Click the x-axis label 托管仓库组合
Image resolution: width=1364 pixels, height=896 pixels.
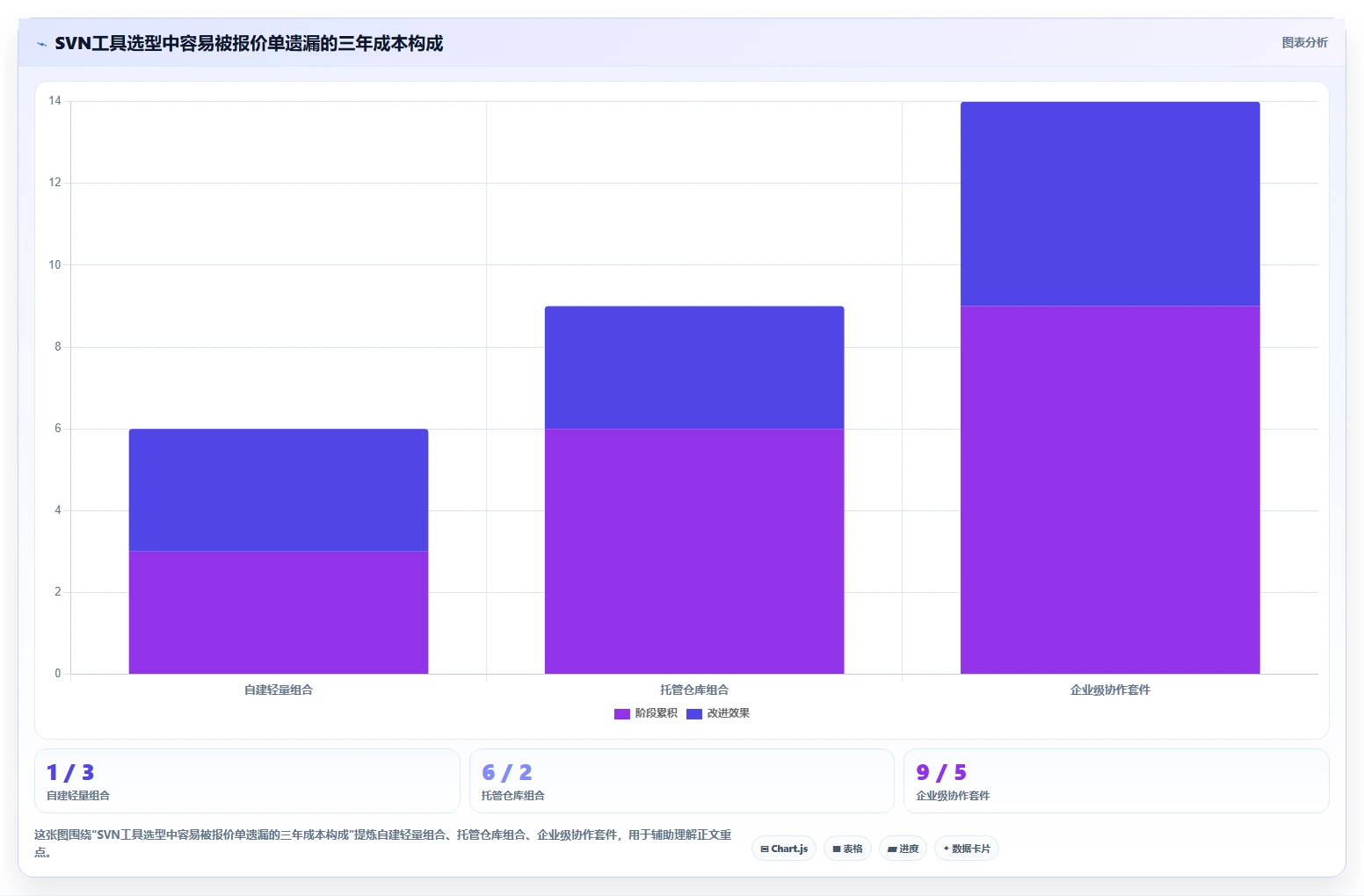pyautogui.click(x=694, y=690)
